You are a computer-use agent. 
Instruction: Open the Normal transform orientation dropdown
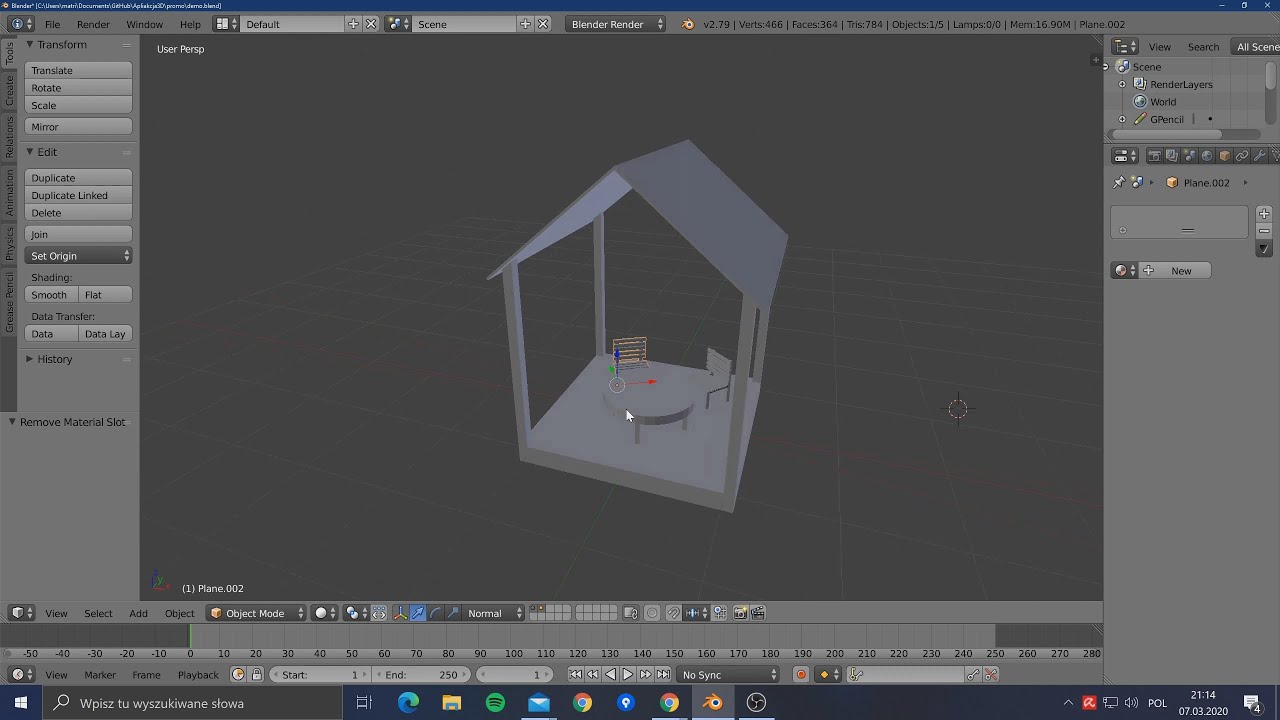coord(493,613)
